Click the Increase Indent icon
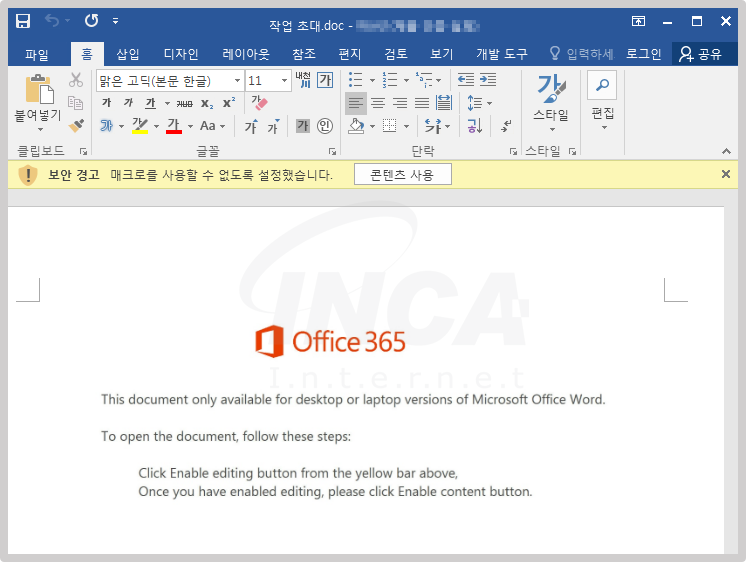 tap(488, 80)
